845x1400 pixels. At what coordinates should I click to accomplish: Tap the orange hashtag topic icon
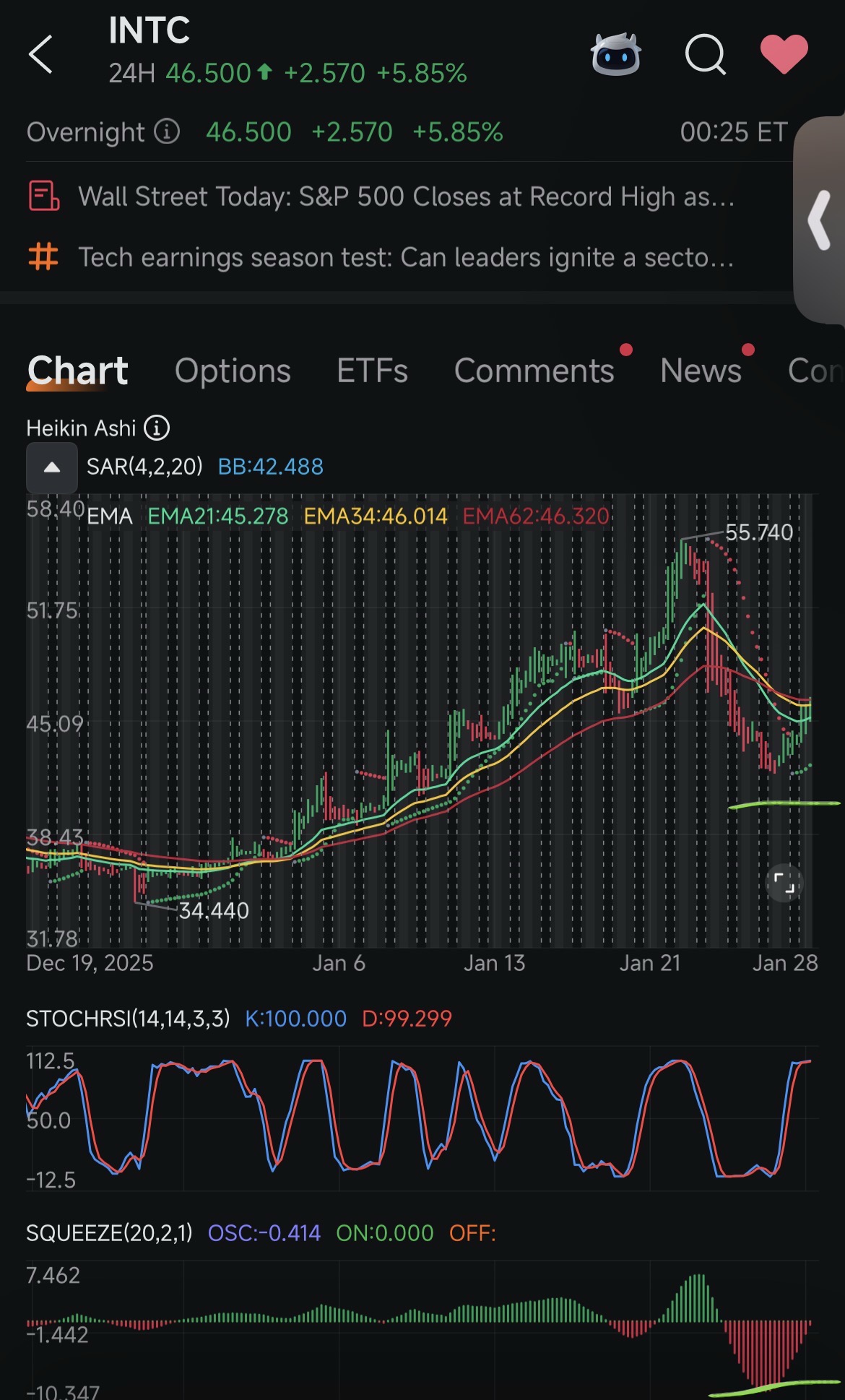[x=43, y=256]
